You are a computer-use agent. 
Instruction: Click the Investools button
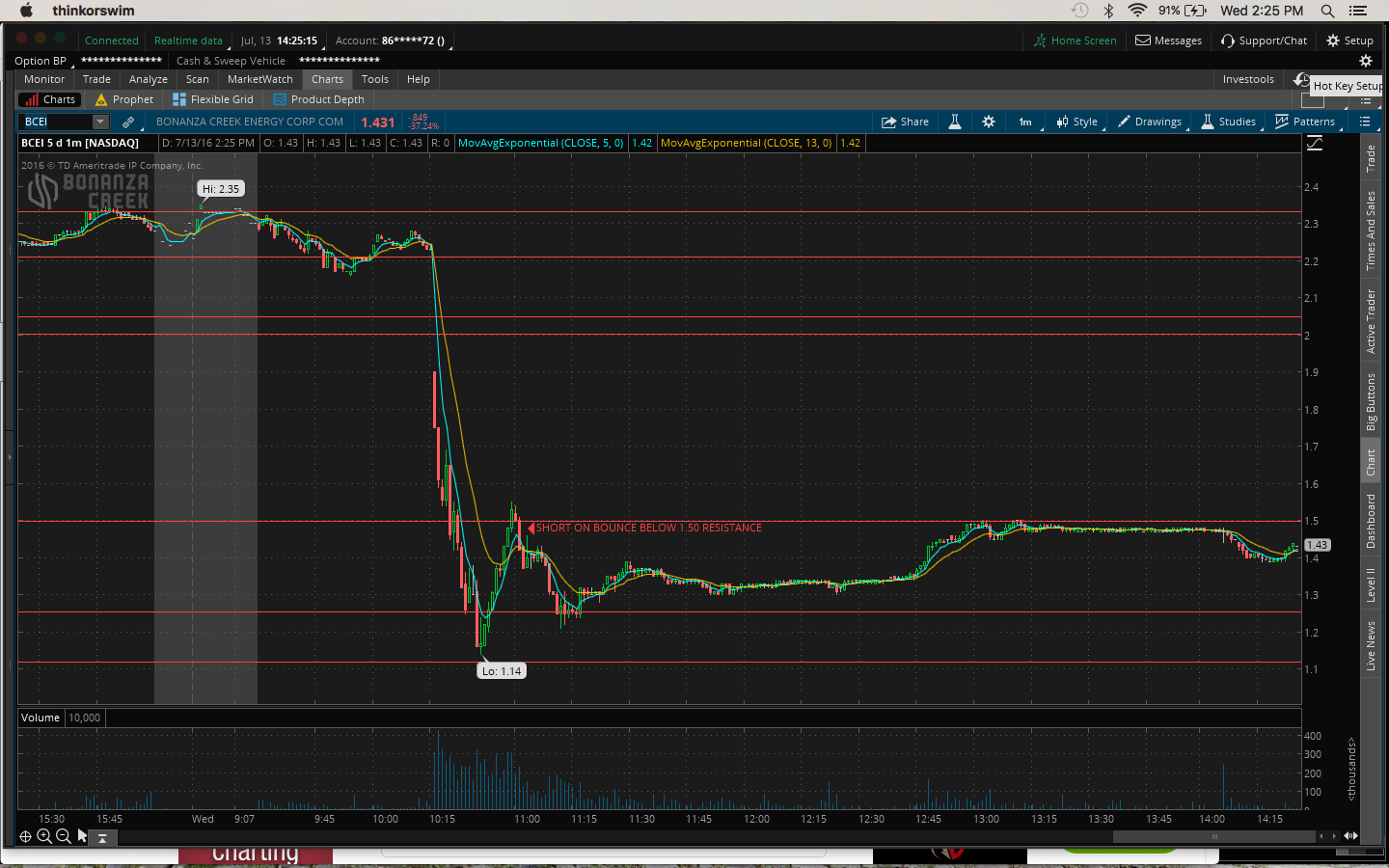tap(1248, 79)
